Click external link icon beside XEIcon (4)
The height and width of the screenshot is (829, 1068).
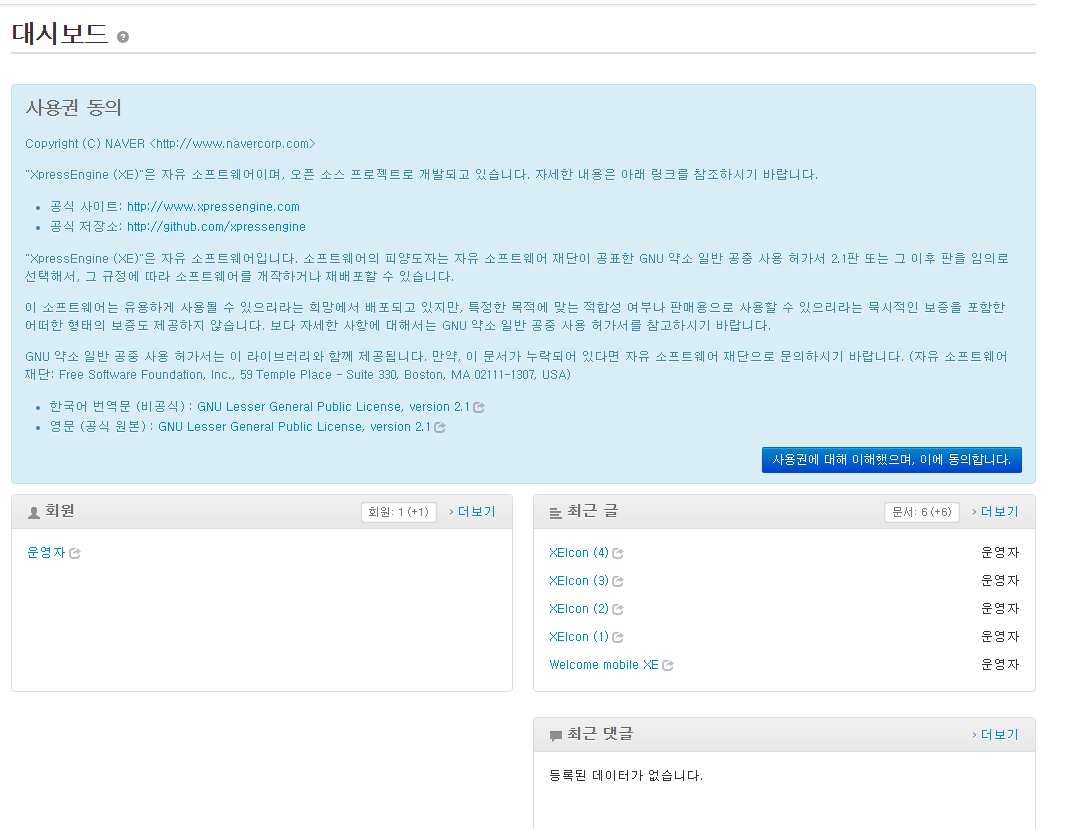point(618,553)
